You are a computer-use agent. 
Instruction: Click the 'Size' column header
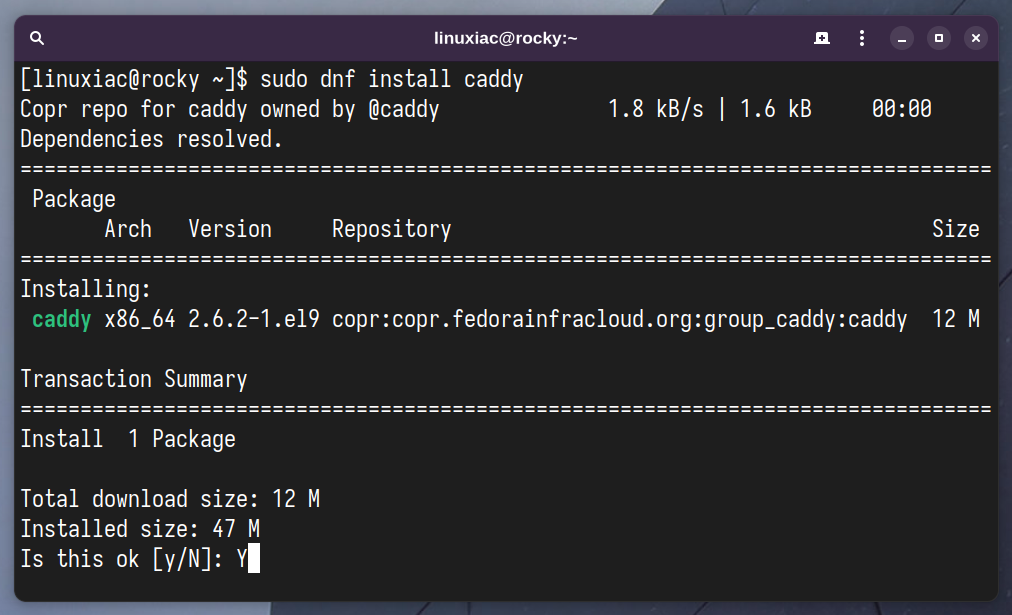point(955,229)
